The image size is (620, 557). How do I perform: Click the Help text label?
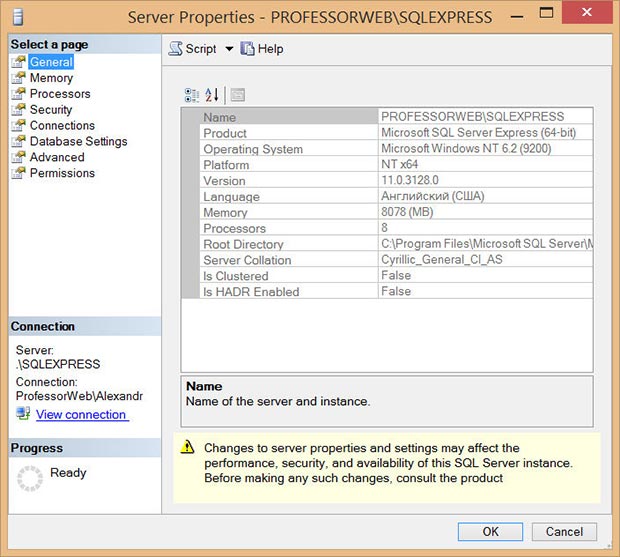pos(270,49)
